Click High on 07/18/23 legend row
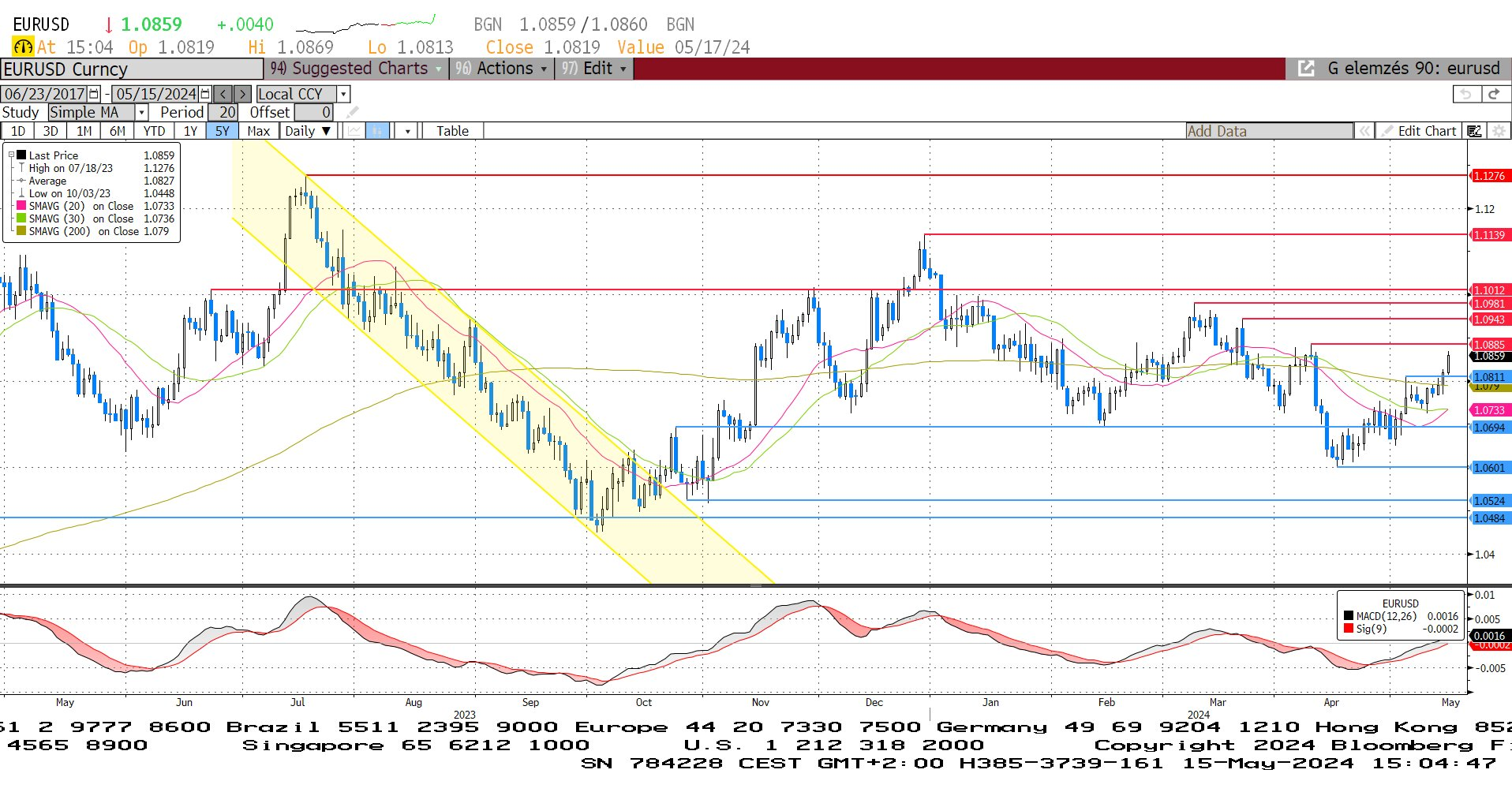Viewport: 1512px width, 807px height. tap(96, 168)
